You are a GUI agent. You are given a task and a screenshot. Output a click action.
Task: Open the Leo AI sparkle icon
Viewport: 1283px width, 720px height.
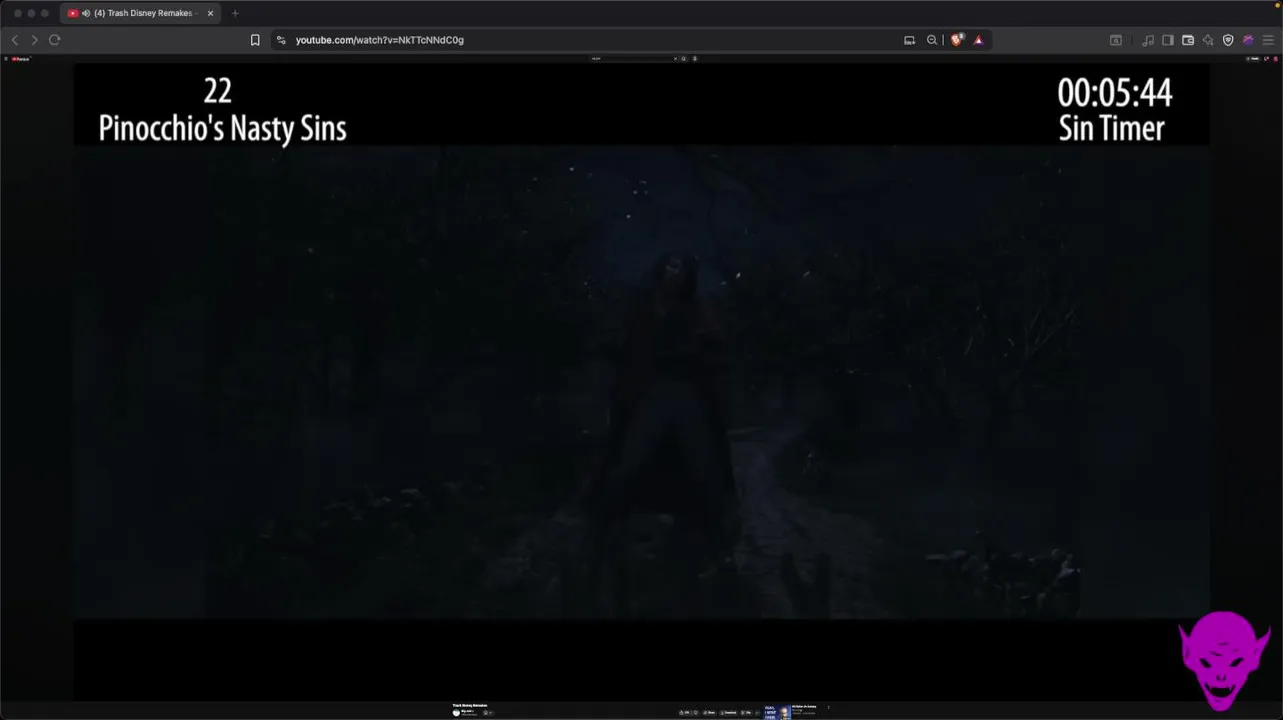(1208, 40)
